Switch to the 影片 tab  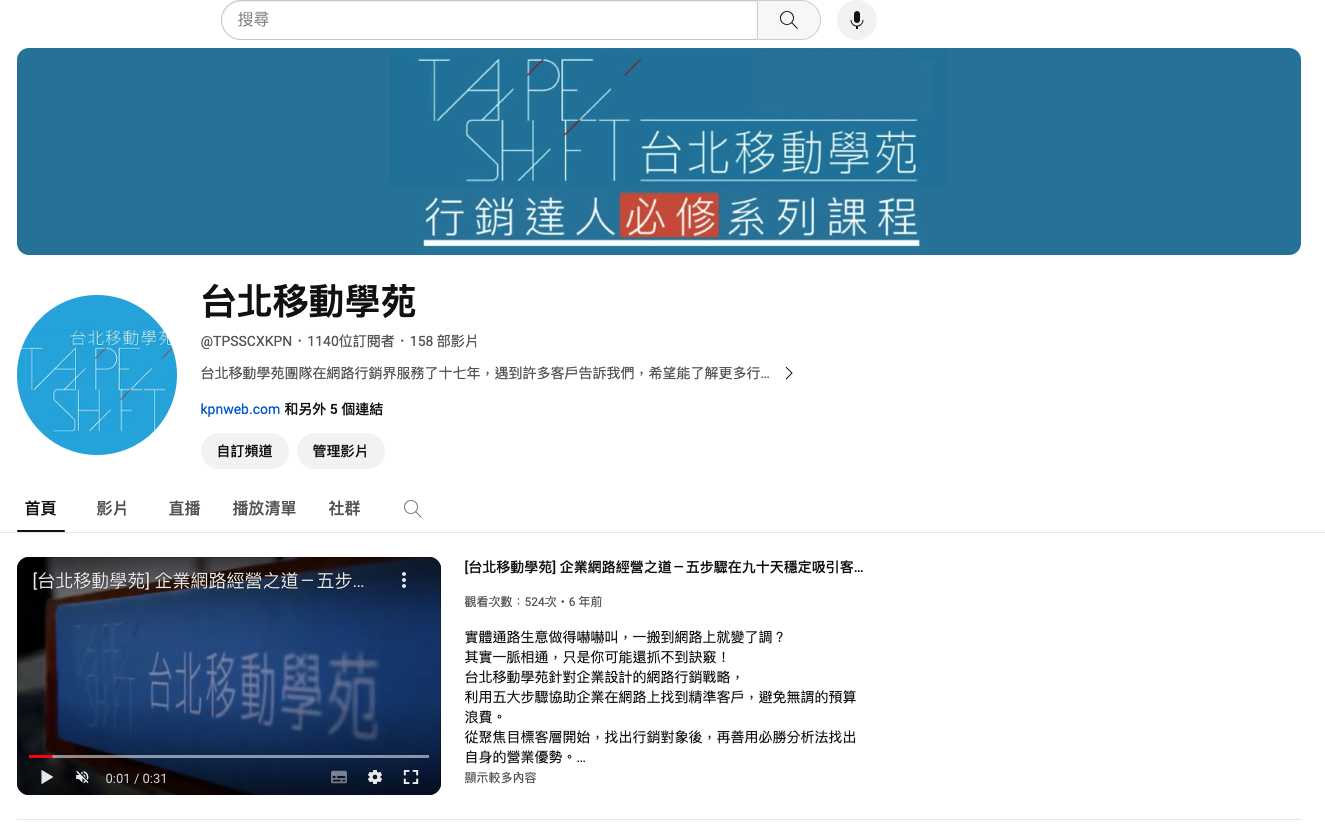pyautogui.click(x=112, y=509)
